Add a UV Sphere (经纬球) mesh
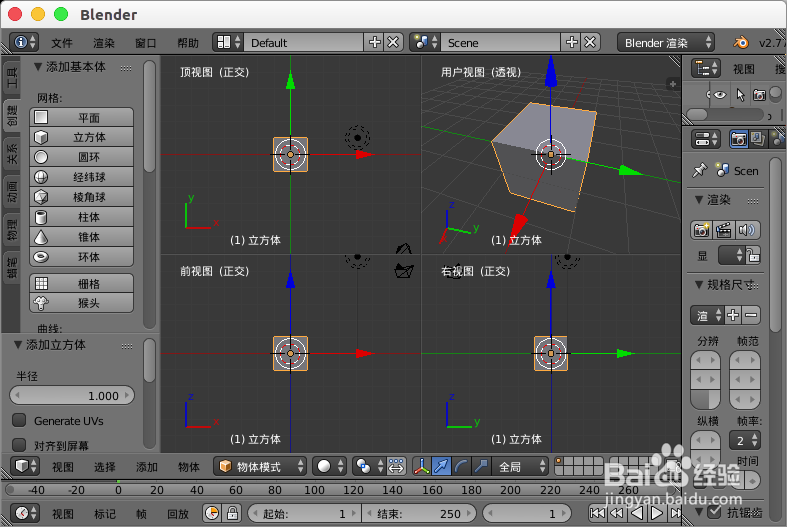The height and width of the screenshot is (527, 787). 82,177
